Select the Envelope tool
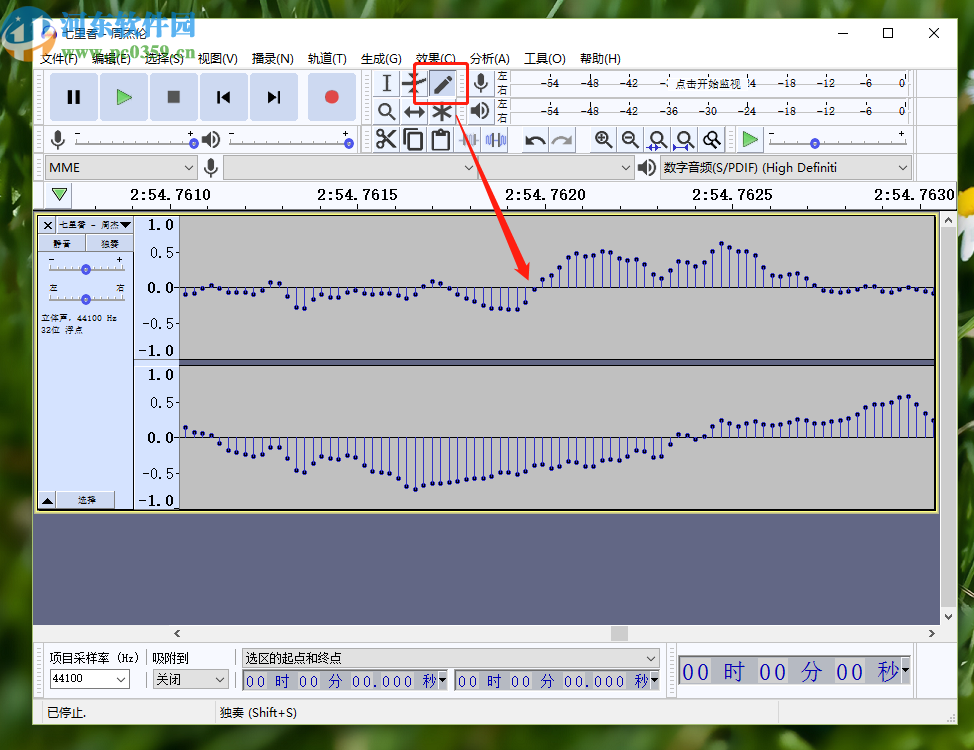Screen dimensions: 974x750 pyautogui.click(x=414, y=84)
